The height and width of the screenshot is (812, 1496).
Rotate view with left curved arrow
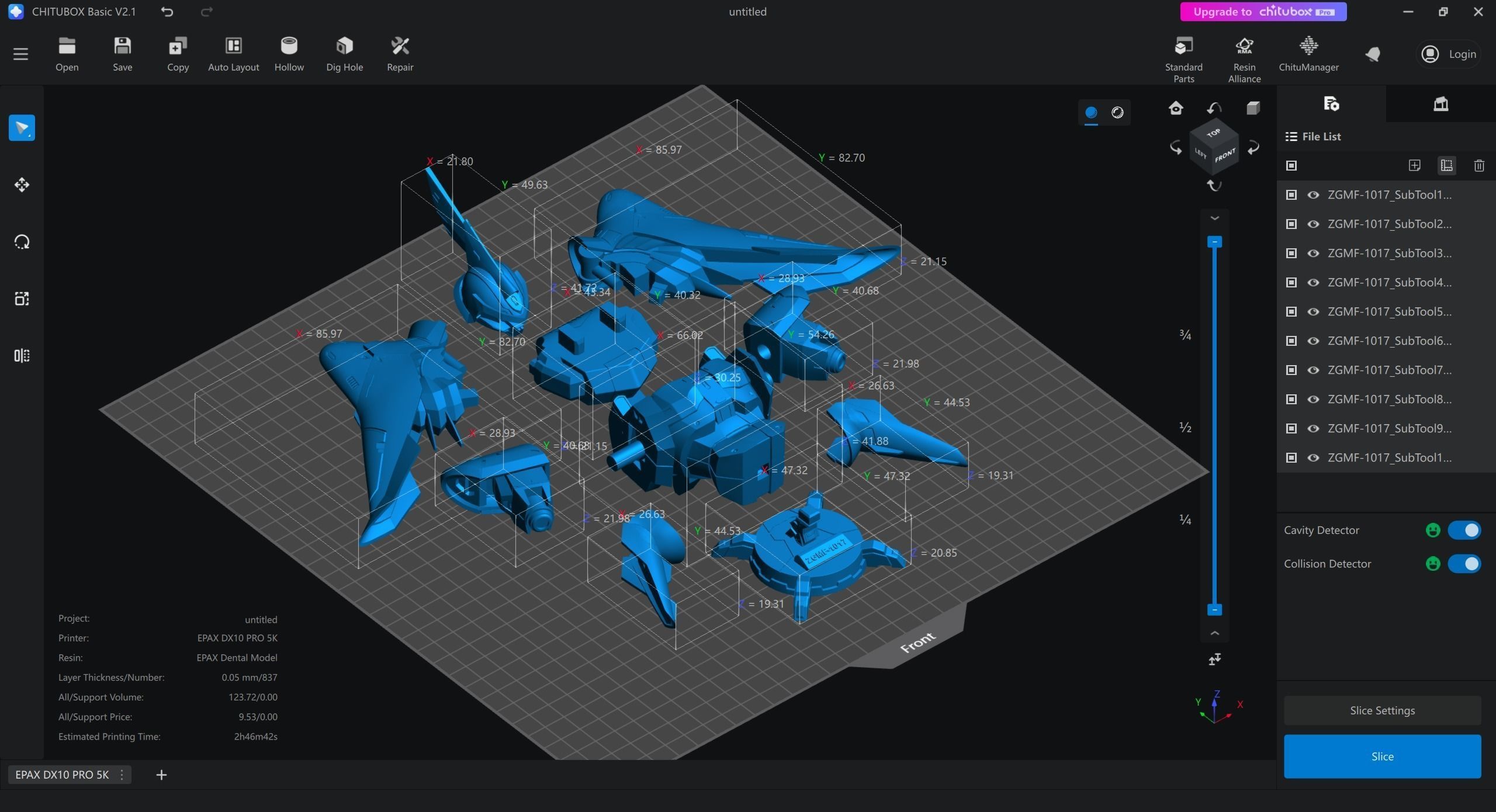(x=1176, y=148)
